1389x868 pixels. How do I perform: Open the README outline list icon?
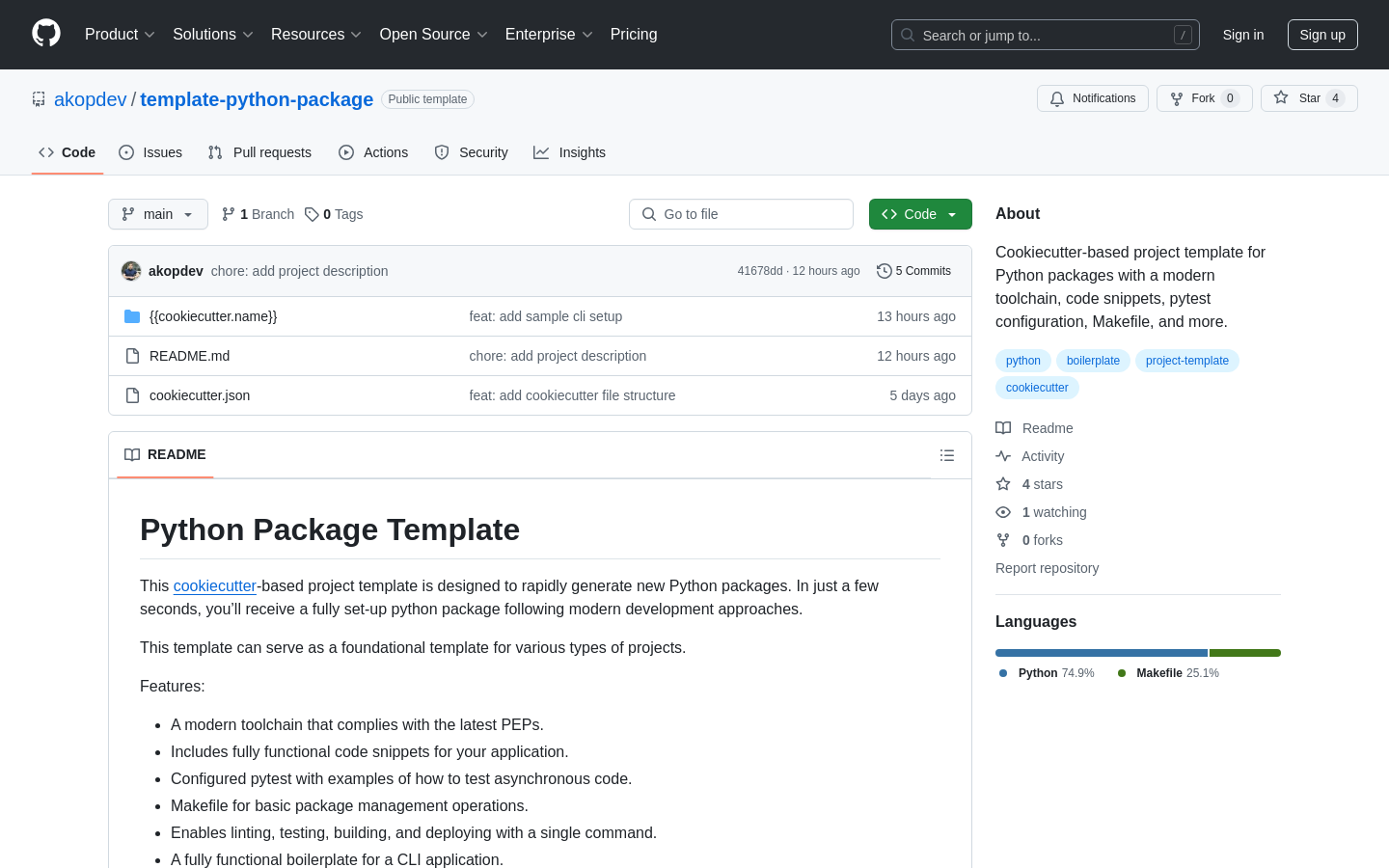[947, 455]
